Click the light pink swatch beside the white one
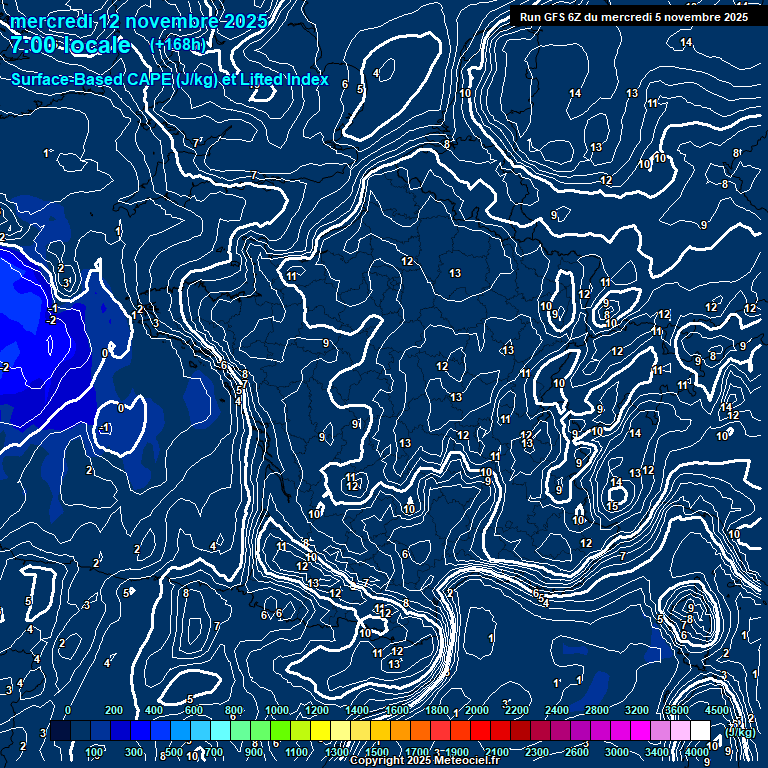This screenshot has height=768, width=768. pyautogui.click(x=680, y=730)
